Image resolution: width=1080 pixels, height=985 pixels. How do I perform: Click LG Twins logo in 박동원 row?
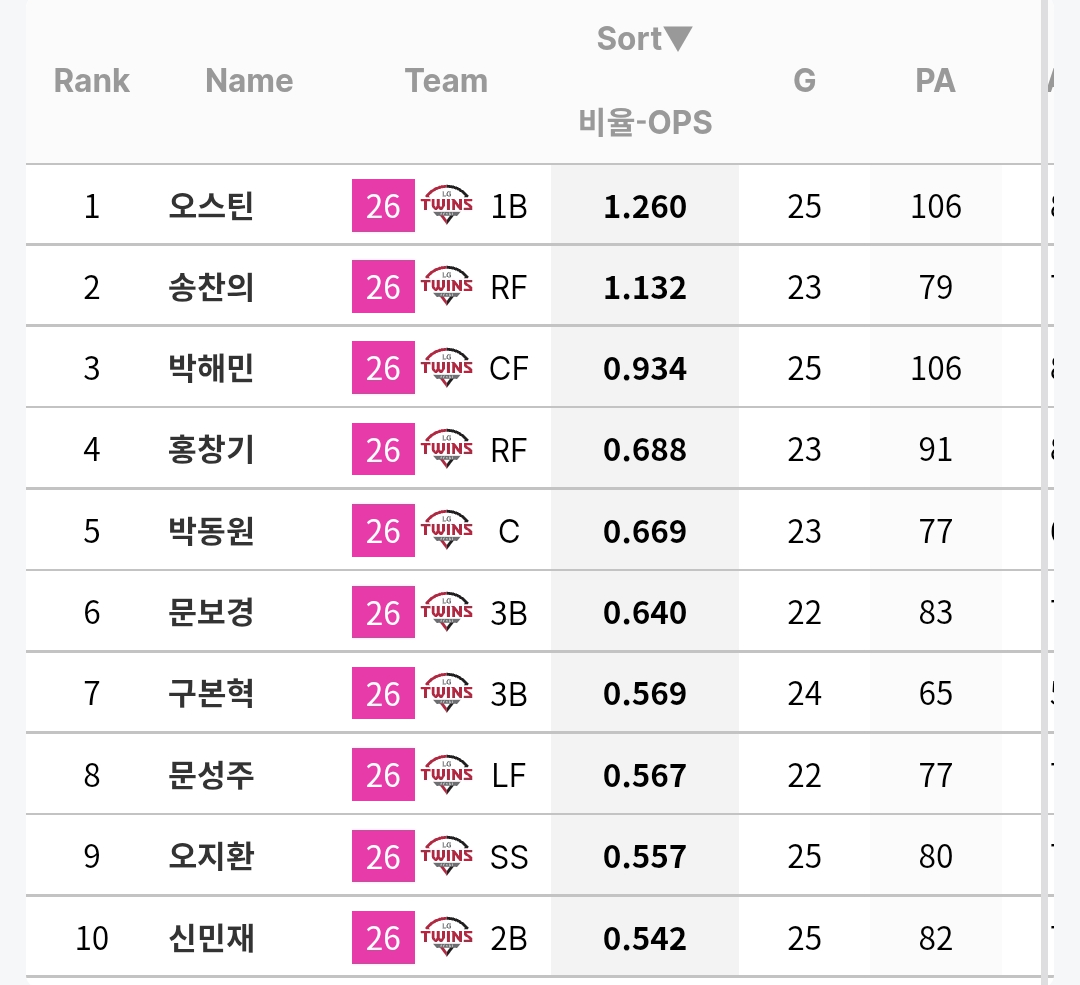(x=447, y=530)
